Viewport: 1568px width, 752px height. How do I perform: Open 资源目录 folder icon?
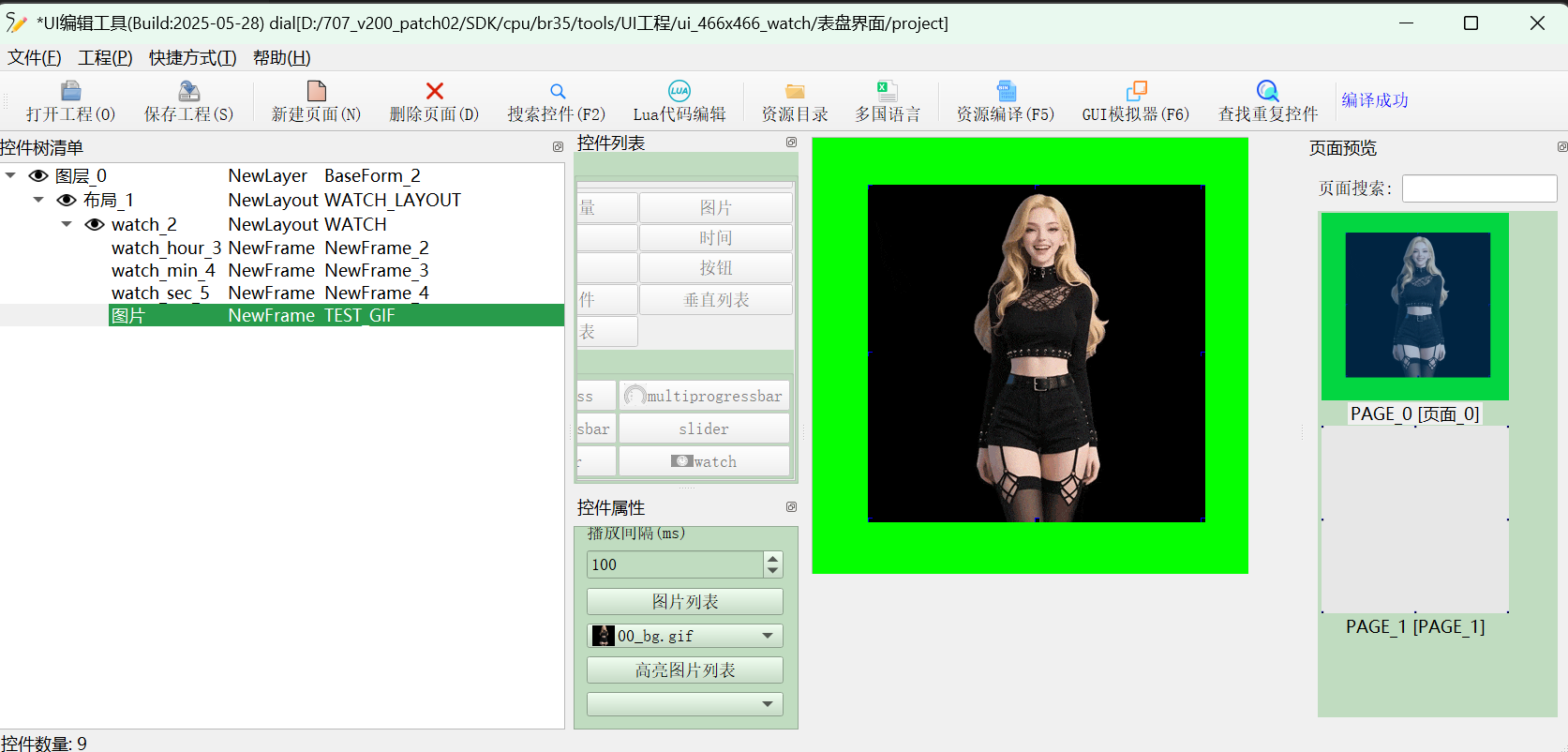point(796,91)
